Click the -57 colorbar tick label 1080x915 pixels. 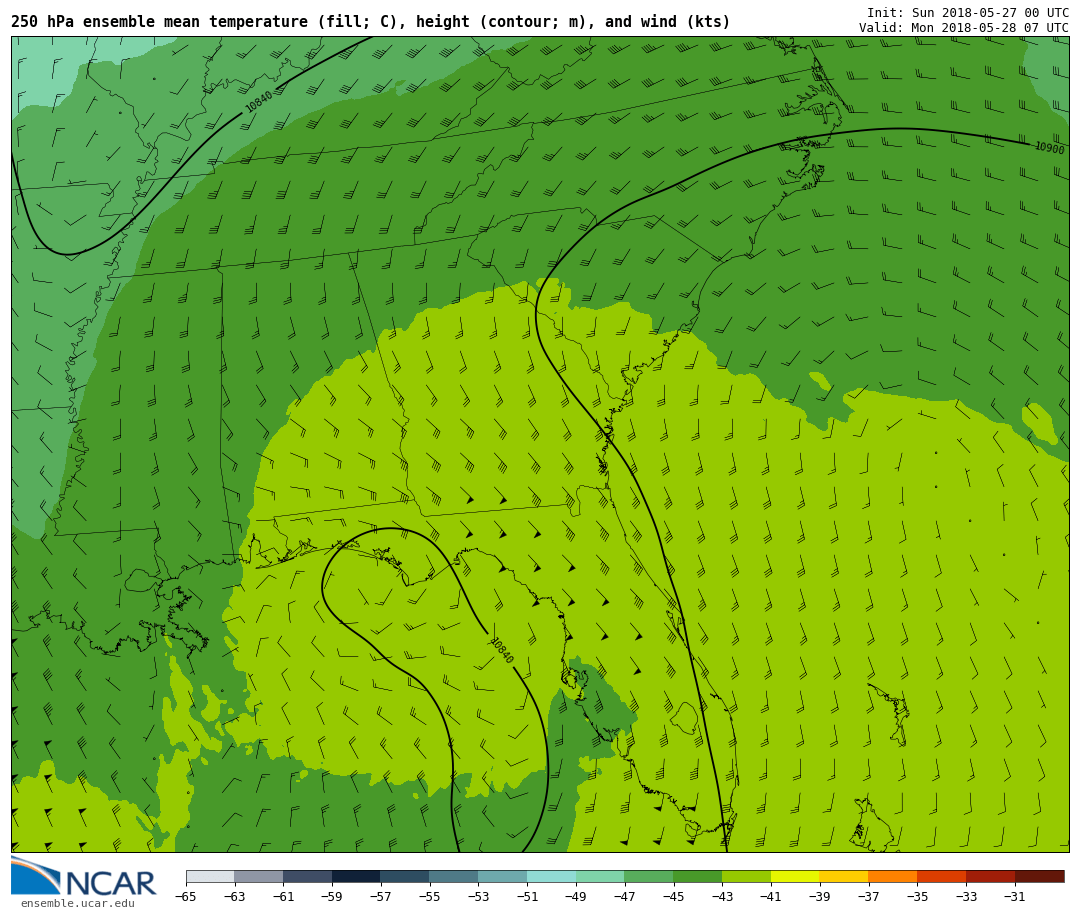tap(381, 896)
